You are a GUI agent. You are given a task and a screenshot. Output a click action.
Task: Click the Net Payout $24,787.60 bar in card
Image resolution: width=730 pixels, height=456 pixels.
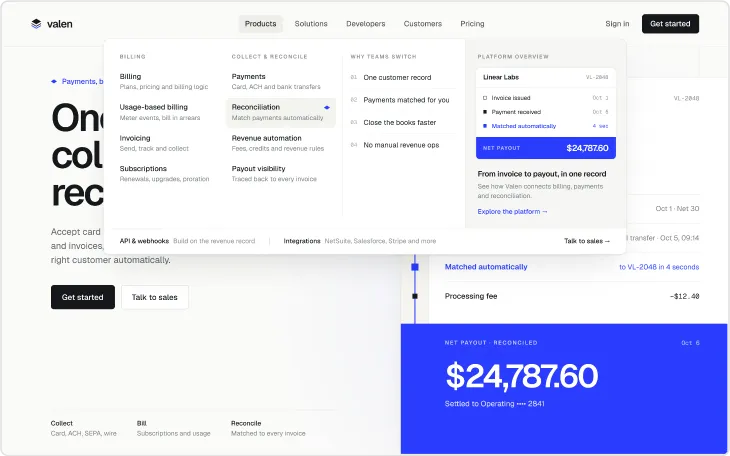(546, 148)
